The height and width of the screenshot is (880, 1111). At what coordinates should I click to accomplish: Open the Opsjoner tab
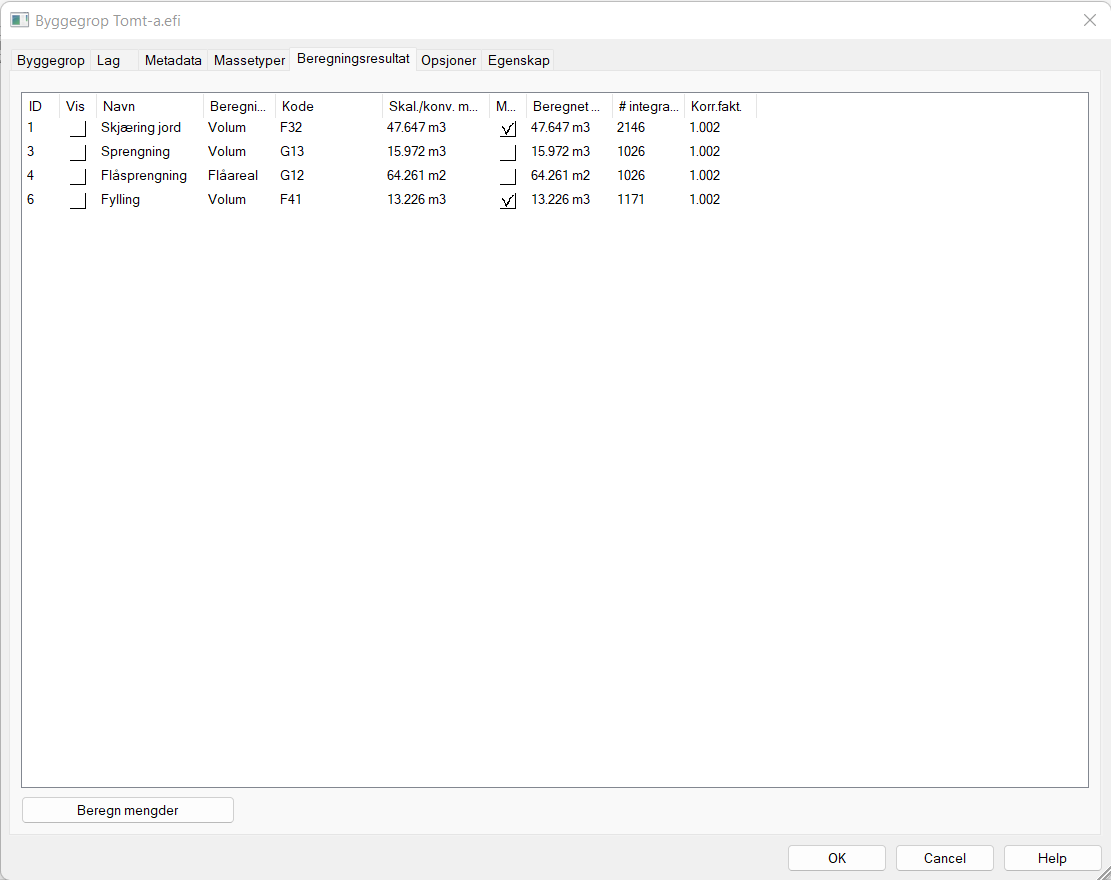pyautogui.click(x=448, y=61)
